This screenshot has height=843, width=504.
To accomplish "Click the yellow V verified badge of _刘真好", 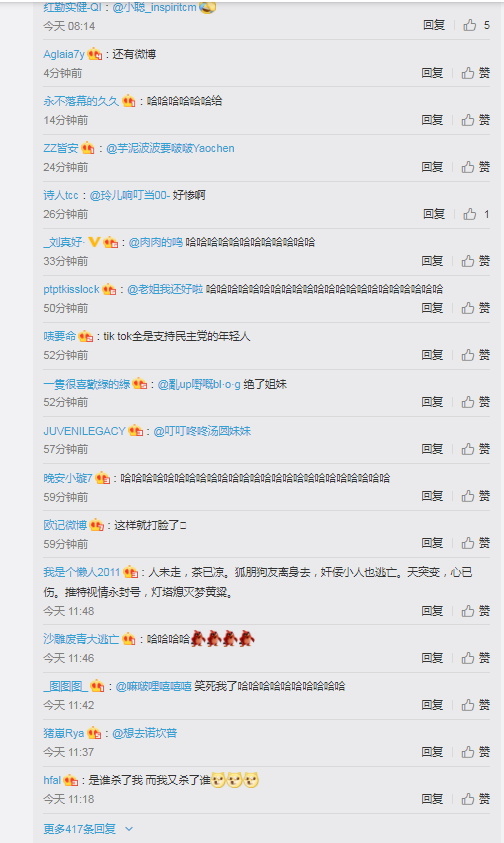I will [94, 242].
